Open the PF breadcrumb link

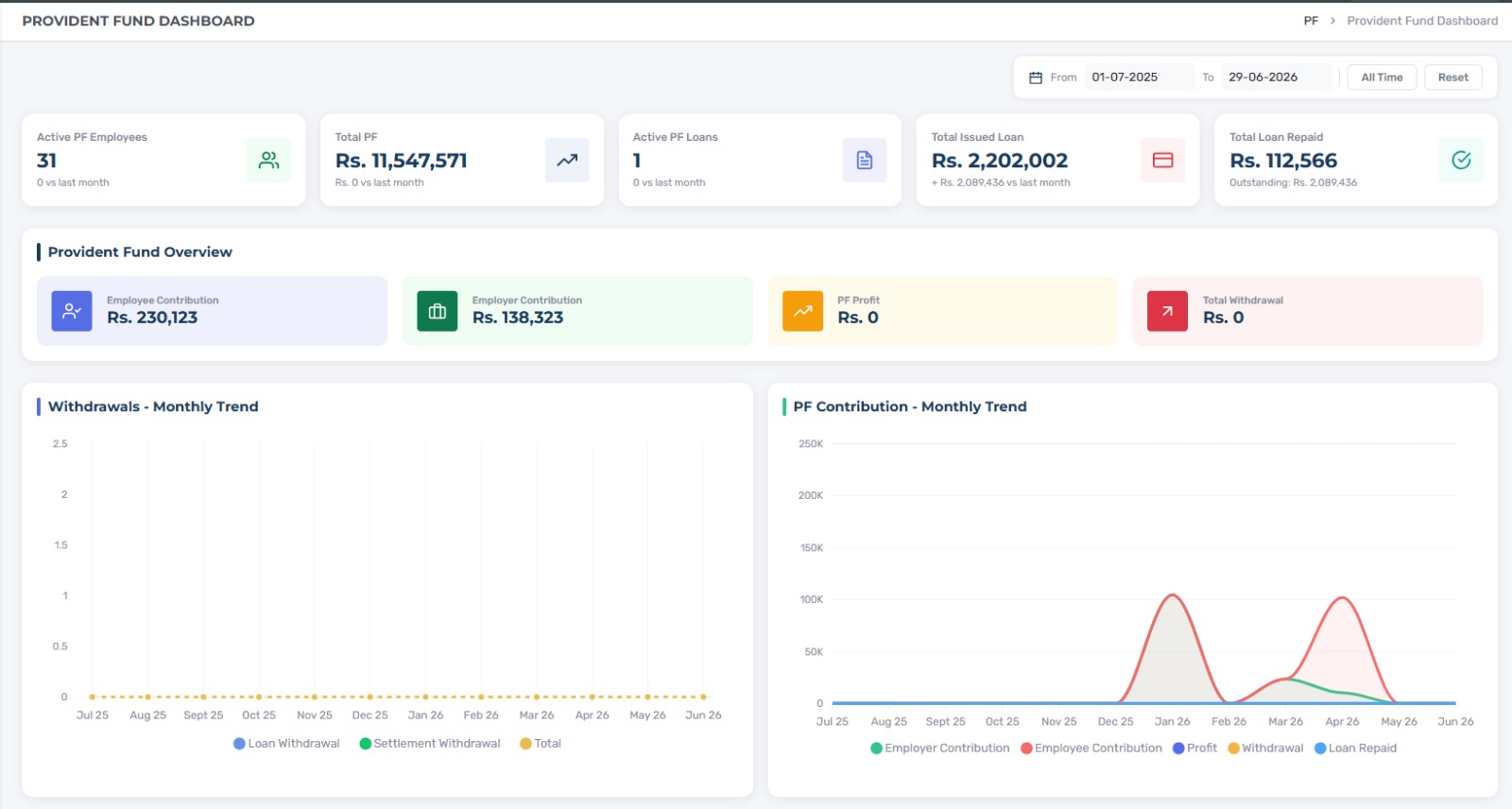[1311, 21]
